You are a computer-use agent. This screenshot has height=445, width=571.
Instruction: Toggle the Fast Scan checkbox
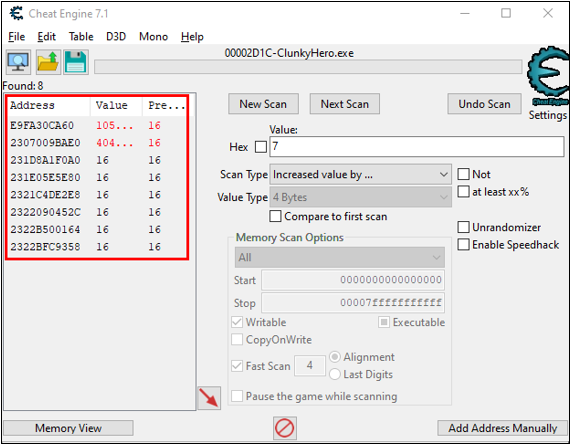click(x=237, y=366)
